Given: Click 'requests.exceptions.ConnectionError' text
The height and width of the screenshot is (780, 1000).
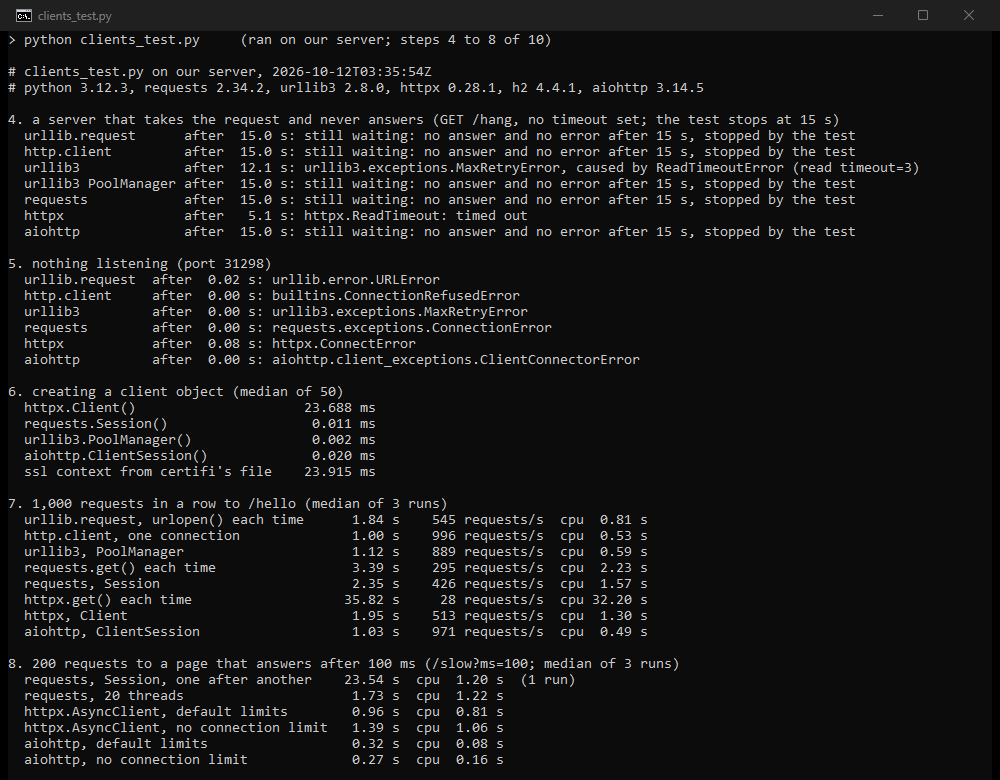Looking at the screenshot, I should (x=411, y=327).
